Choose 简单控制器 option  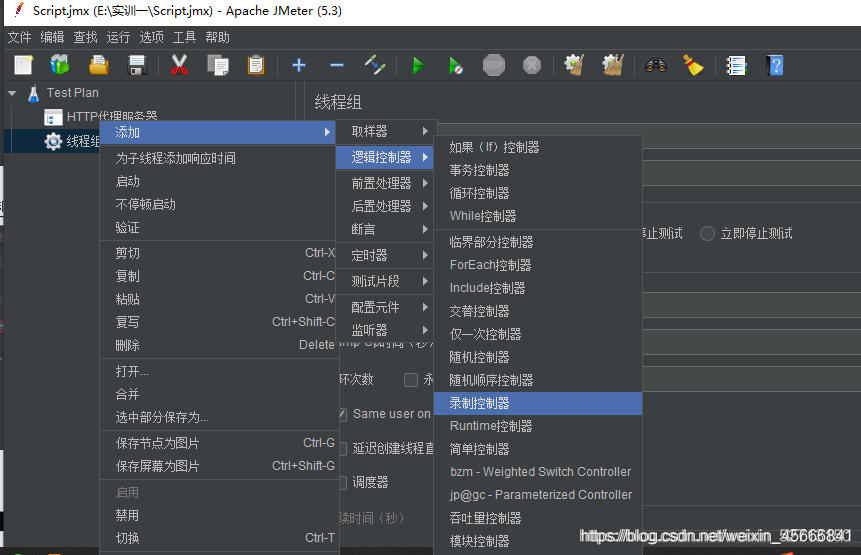point(538,450)
